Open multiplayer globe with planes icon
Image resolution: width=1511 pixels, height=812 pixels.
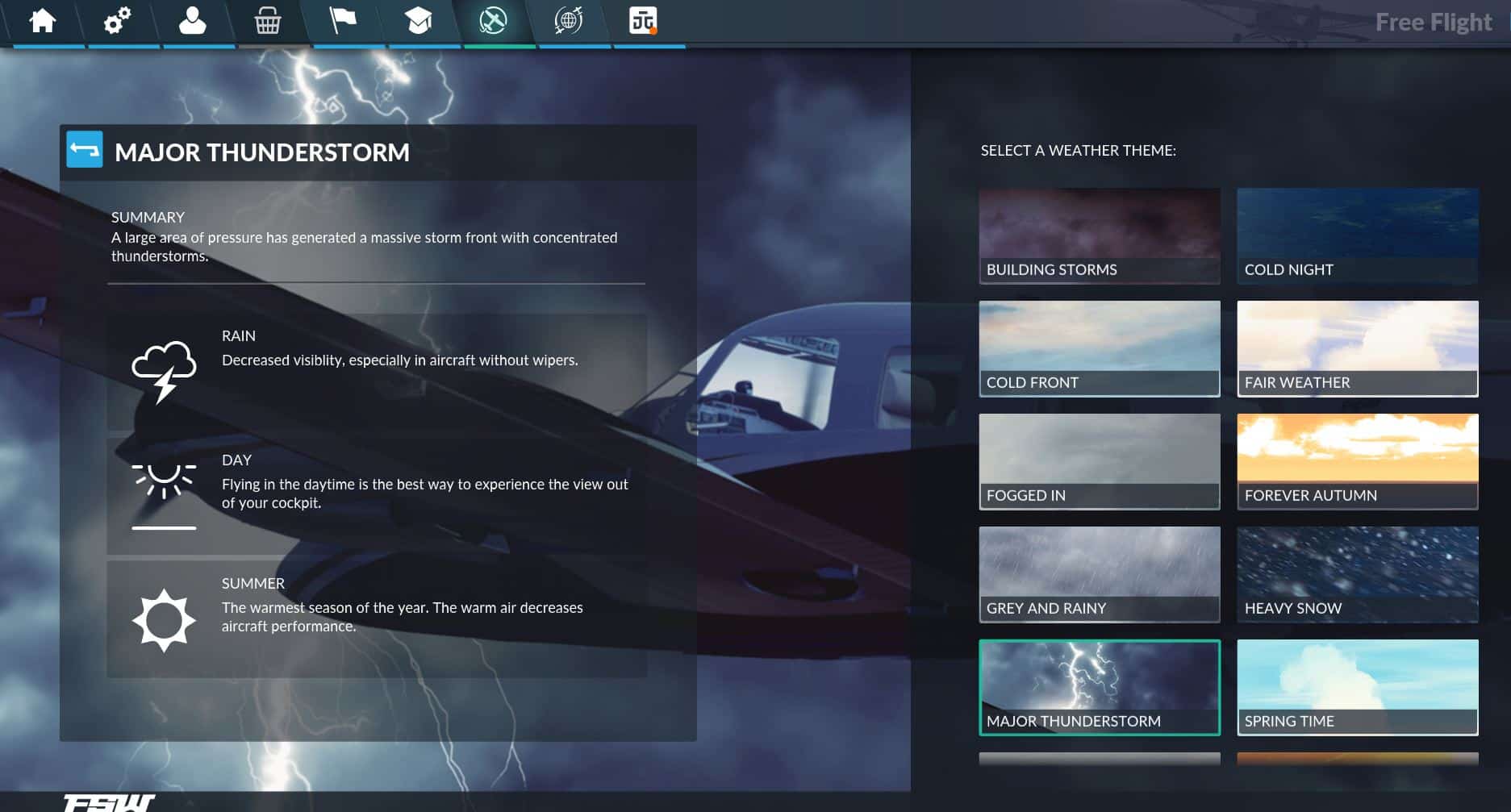click(x=569, y=21)
